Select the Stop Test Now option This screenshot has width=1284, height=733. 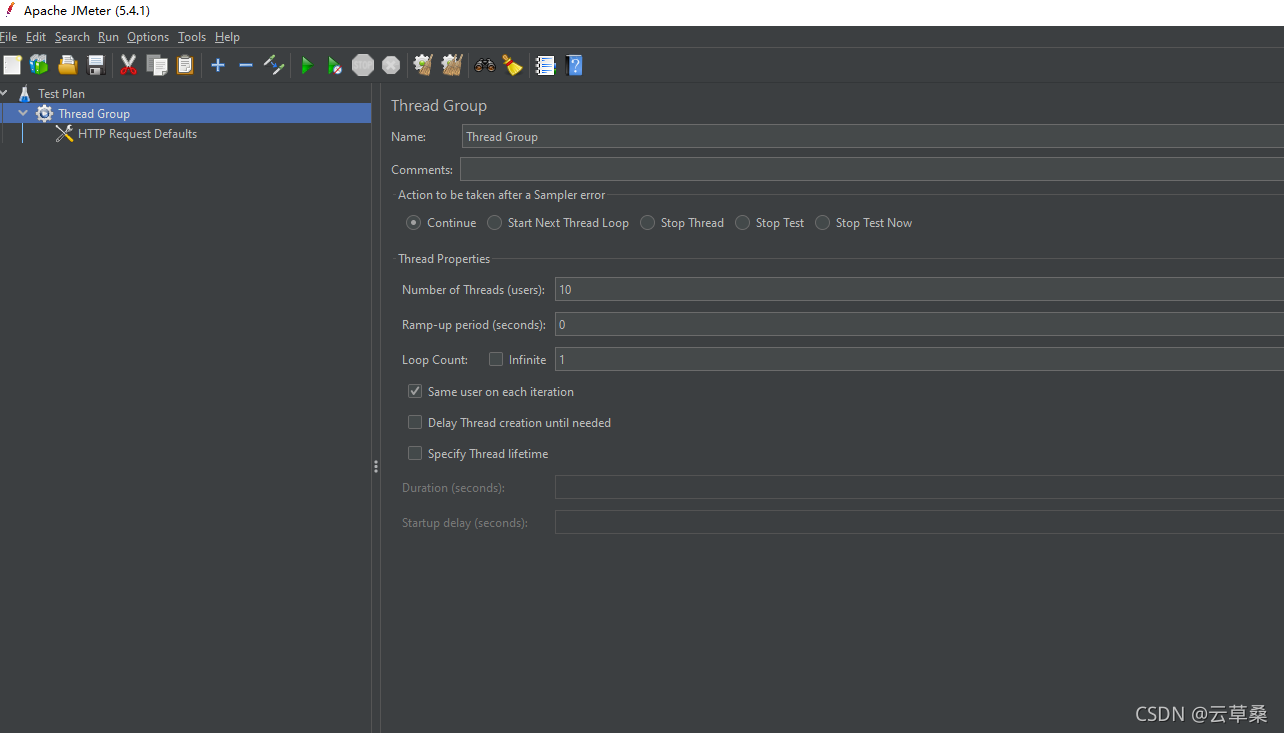click(822, 223)
